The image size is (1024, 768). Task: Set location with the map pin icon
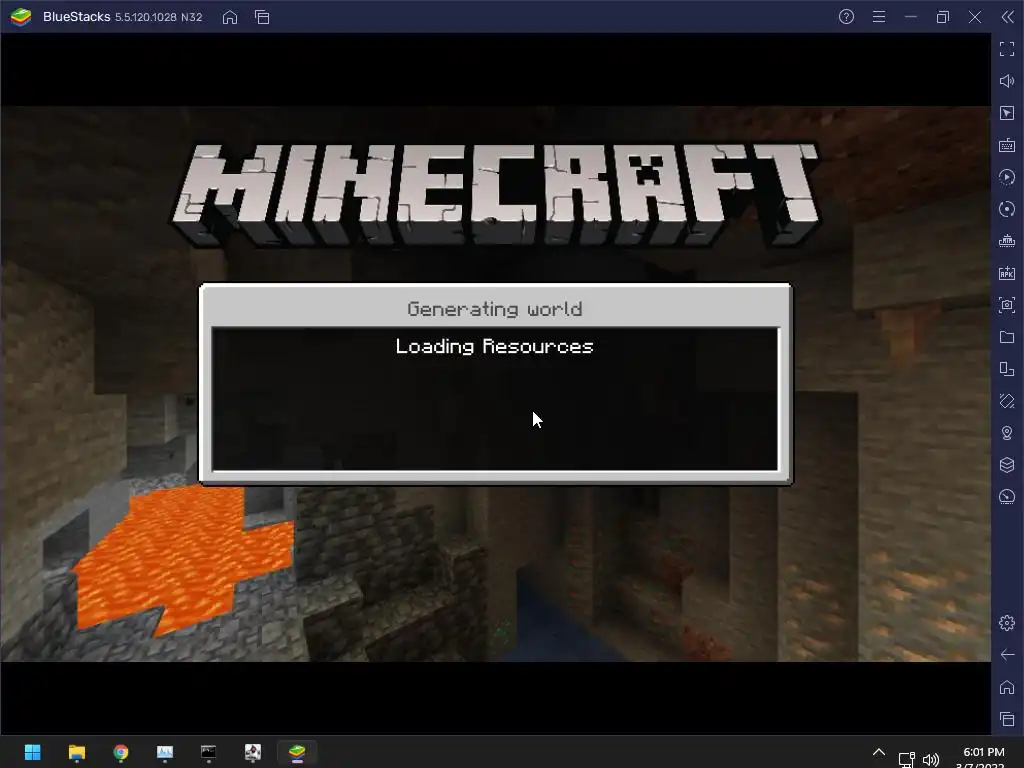(x=1007, y=433)
